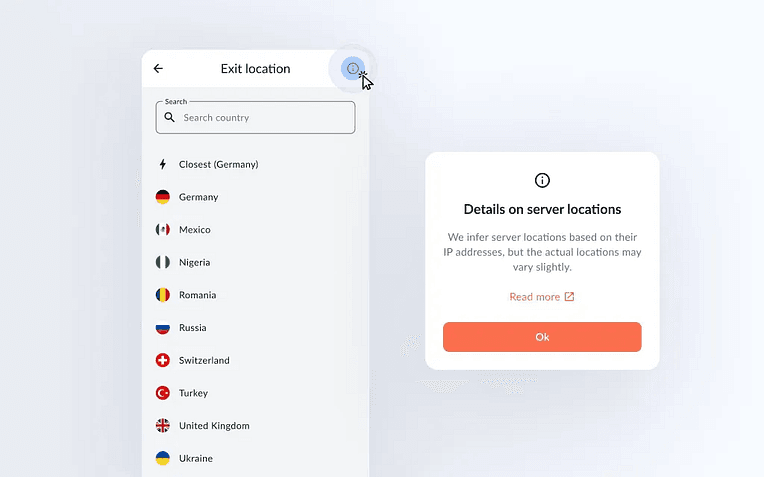764x477 pixels.
Task: Choose the Mexico flag icon
Action: tap(163, 229)
